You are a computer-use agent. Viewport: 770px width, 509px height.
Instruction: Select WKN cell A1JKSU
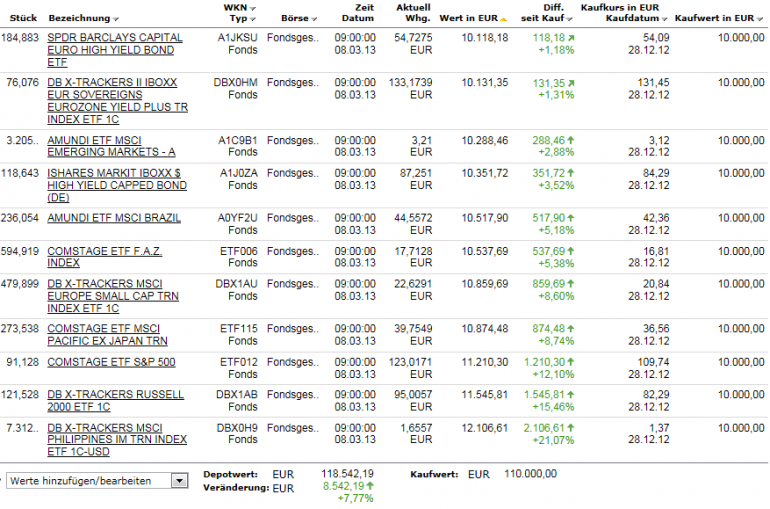coord(237,38)
